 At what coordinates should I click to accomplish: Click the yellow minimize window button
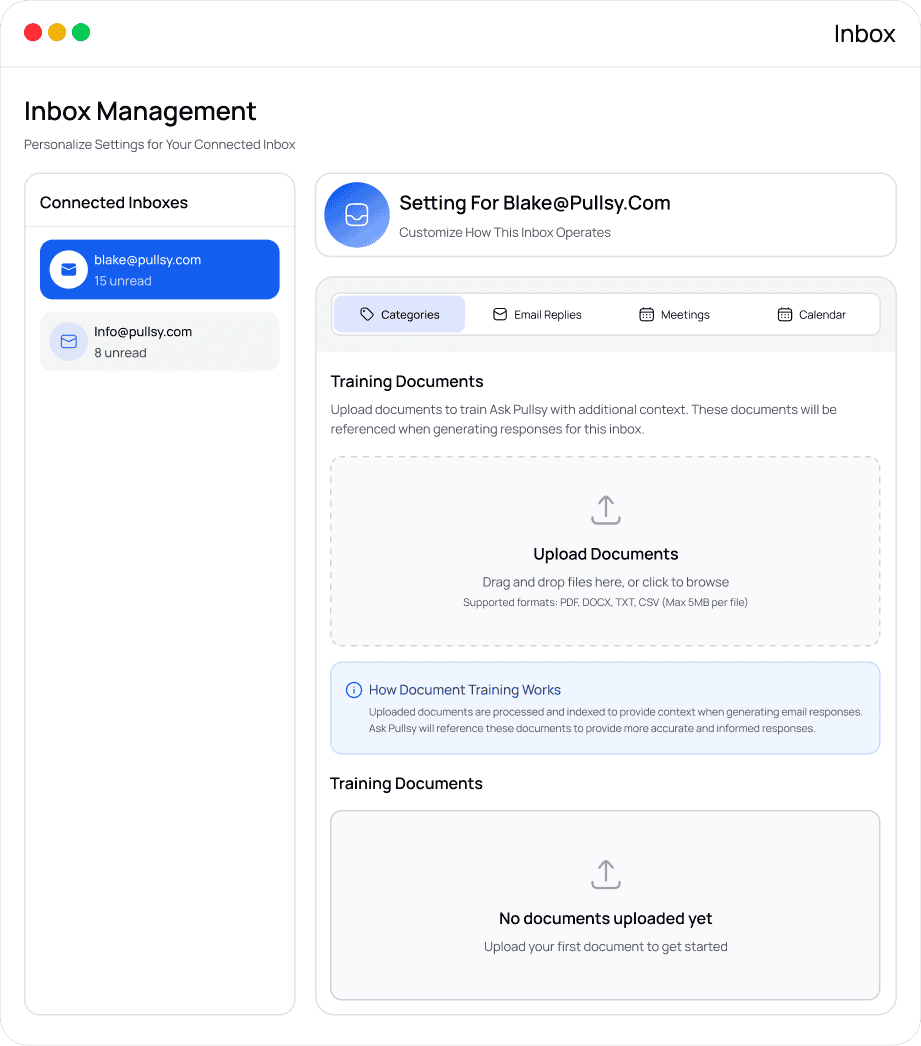pos(57,32)
